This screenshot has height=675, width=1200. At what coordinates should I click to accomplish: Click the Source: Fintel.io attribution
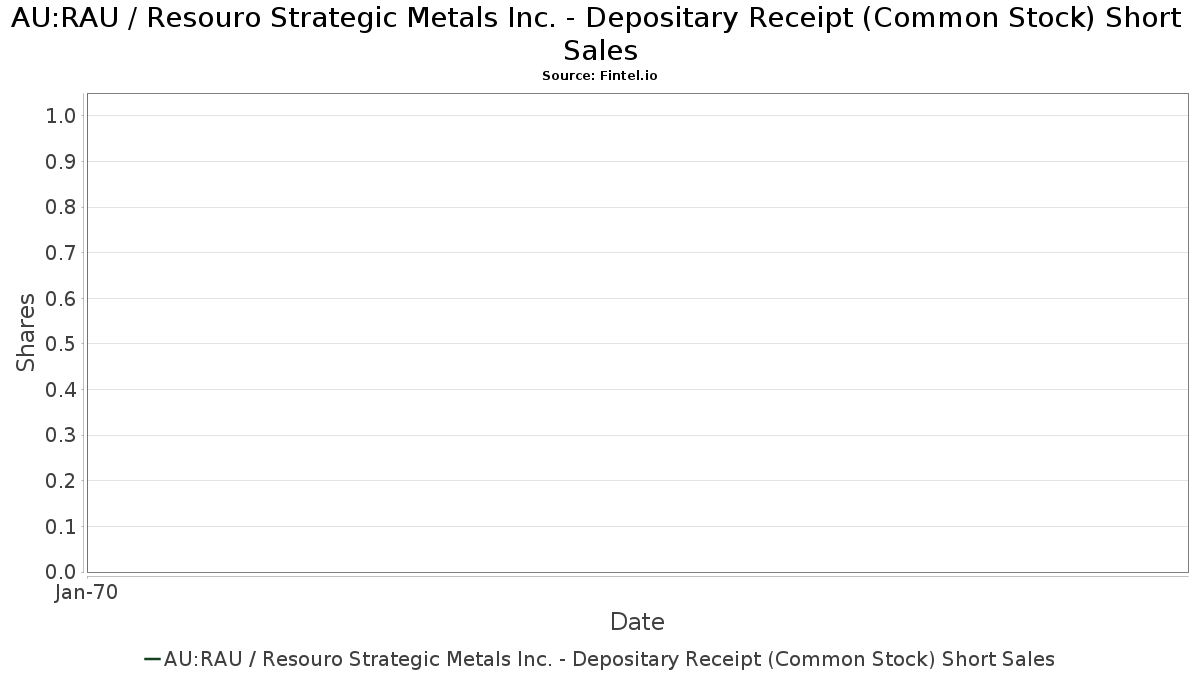pyautogui.click(x=599, y=75)
